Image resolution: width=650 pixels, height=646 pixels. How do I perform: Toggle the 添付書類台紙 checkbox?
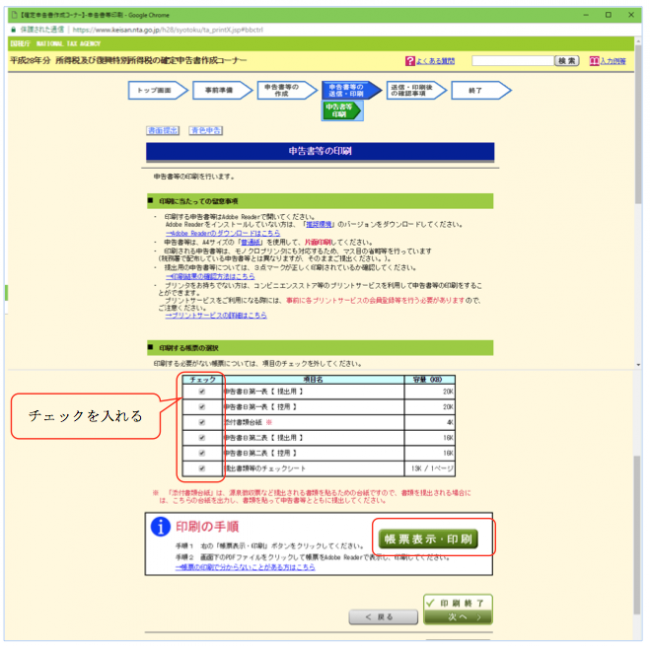202,423
